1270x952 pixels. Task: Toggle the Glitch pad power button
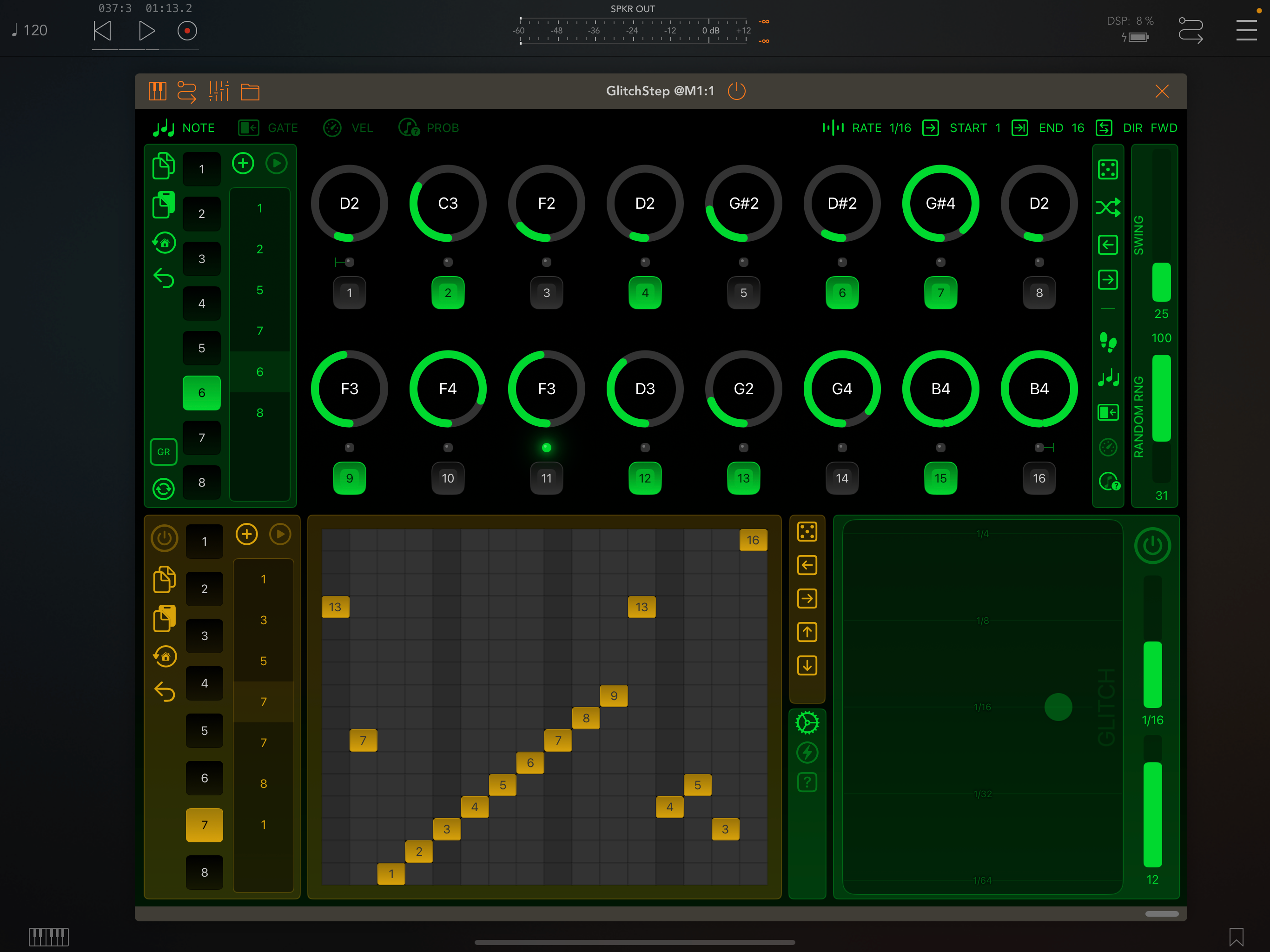click(x=1152, y=545)
